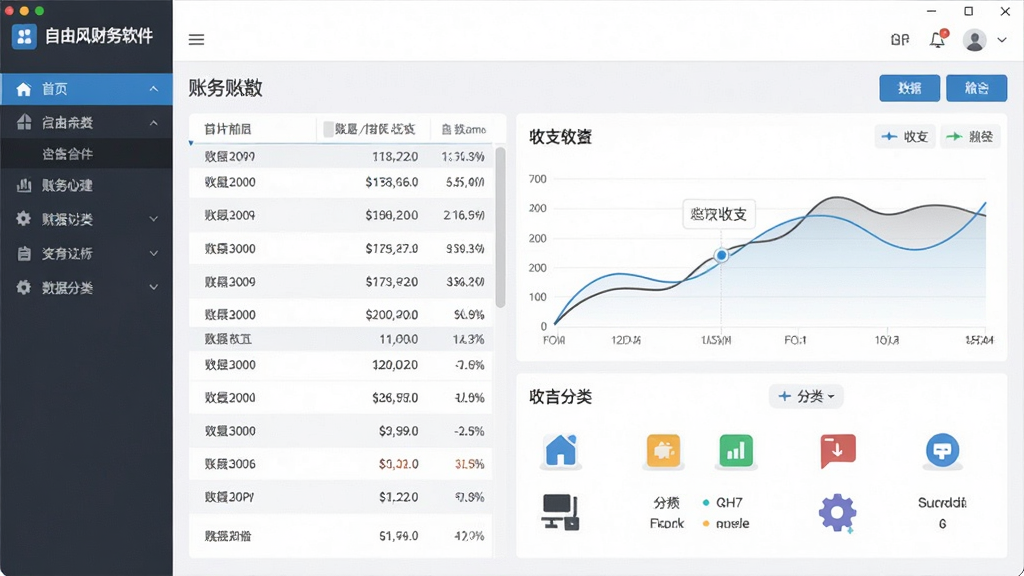Open the sidebar bar chart menu item

point(86,185)
